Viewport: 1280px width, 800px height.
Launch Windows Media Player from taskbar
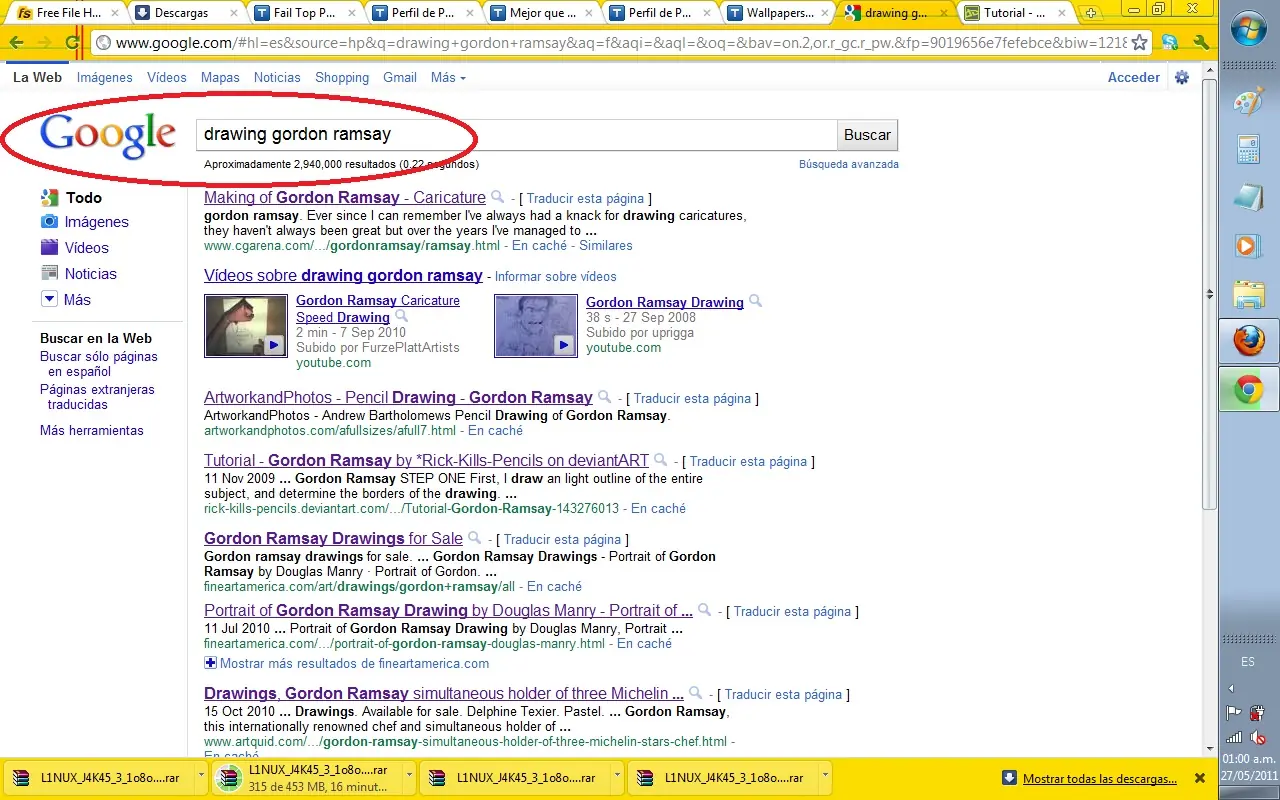click(x=1248, y=245)
